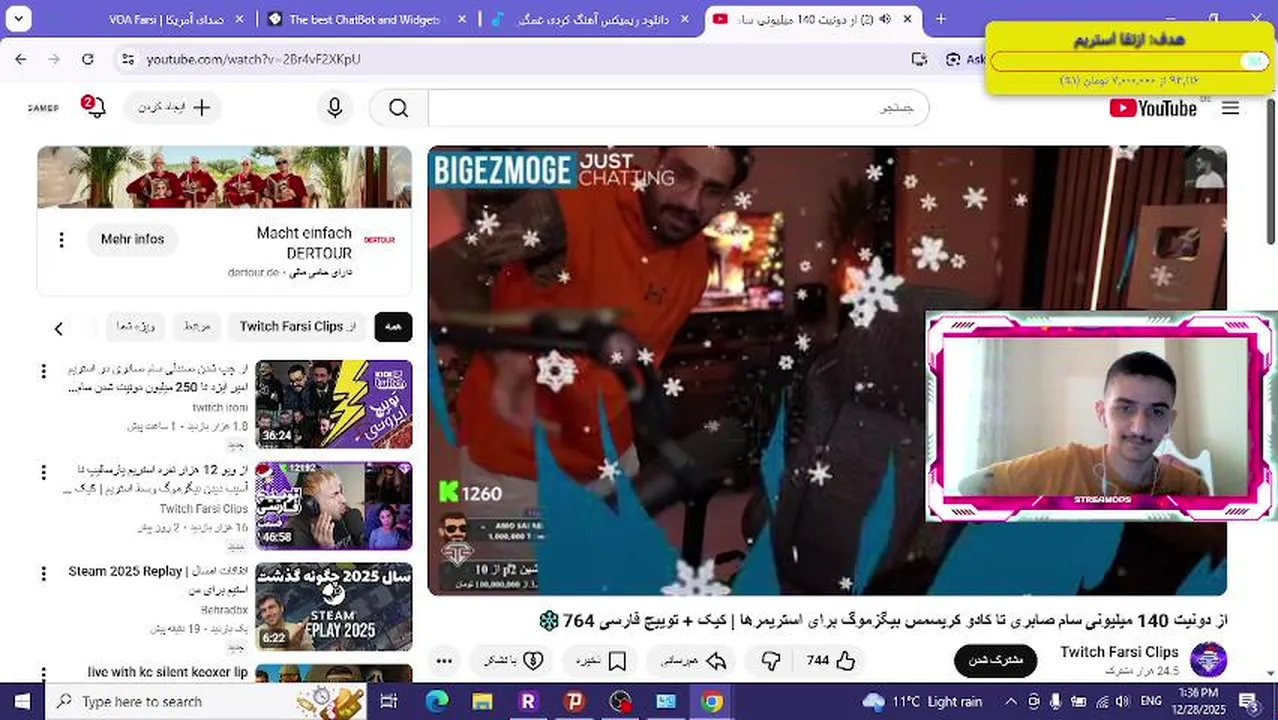Click the Chrome icon on the taskbar
The image size is (1278, 720).
[x=712, y=702]
